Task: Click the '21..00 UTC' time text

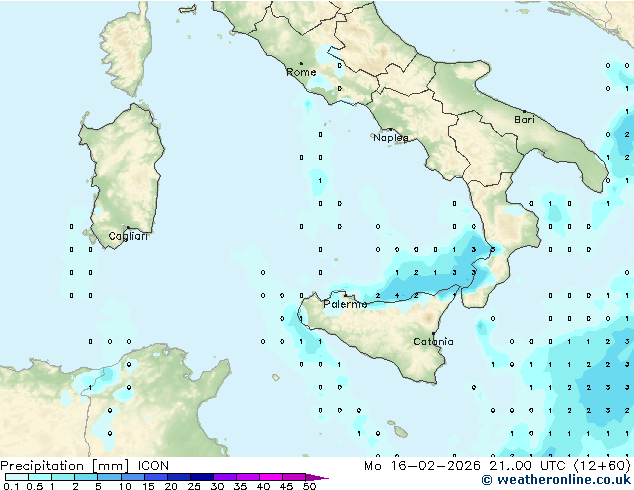Action: point(527,466)
